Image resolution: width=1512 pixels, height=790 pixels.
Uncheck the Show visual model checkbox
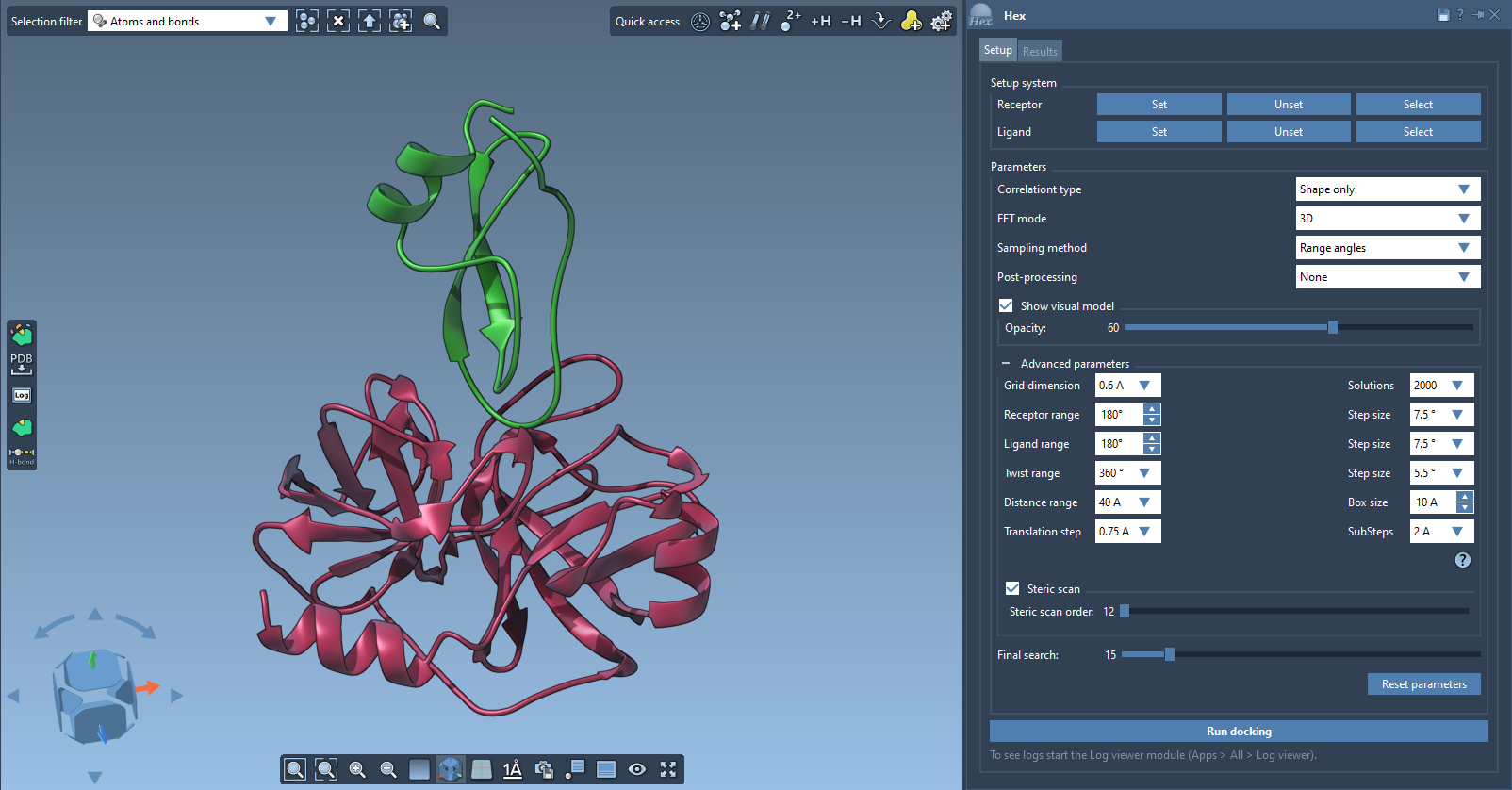point(1006,305)
